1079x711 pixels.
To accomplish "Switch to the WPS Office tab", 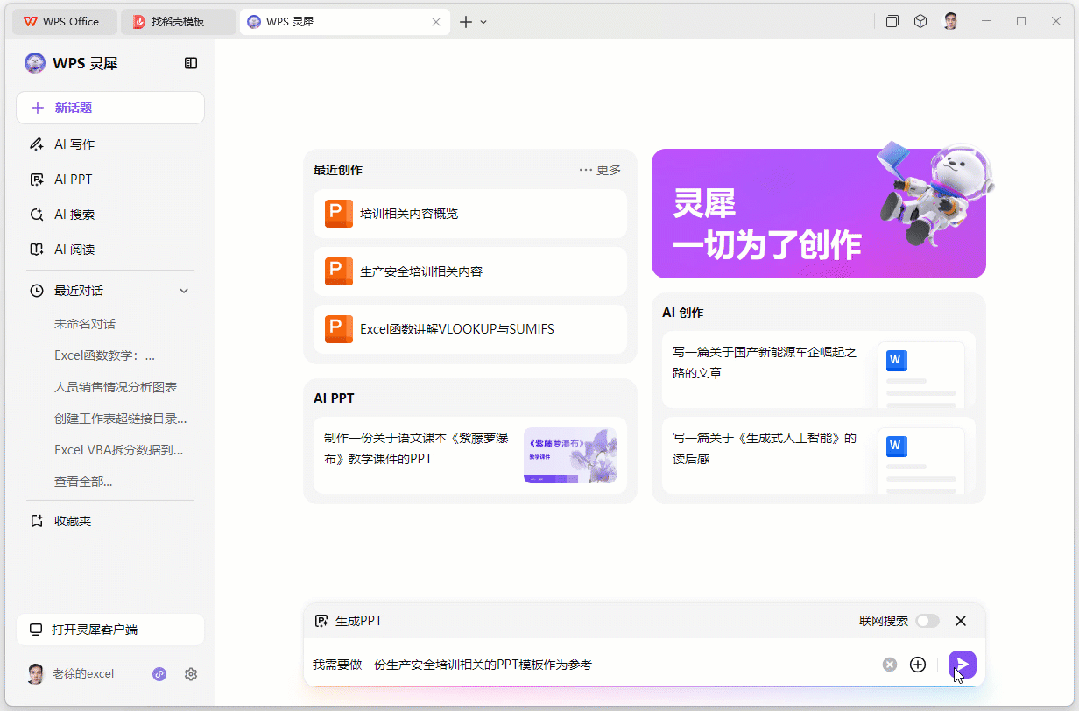I will pyautogui.click(x=63, y=20).
